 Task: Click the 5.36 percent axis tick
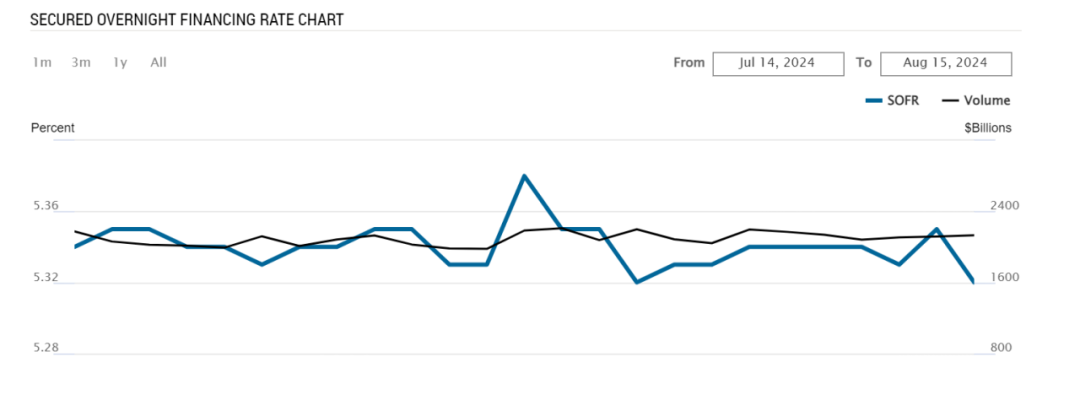coord(45,206)
